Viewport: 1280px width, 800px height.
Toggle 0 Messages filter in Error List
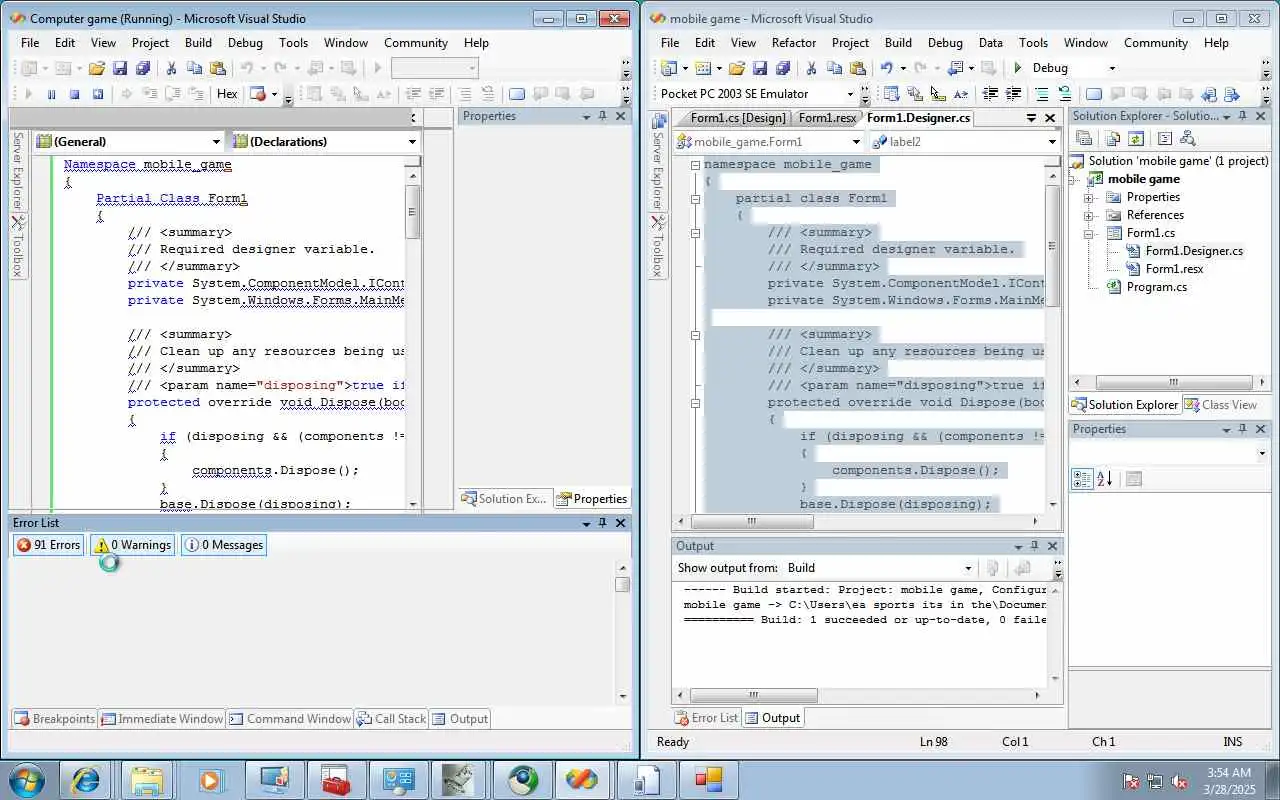tap(224, 545)
